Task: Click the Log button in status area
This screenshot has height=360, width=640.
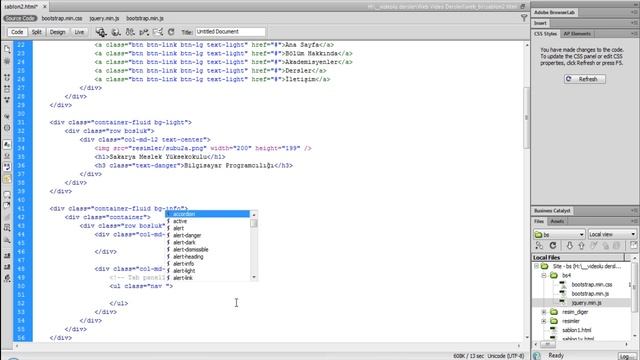Action: [x=626, y=356]
